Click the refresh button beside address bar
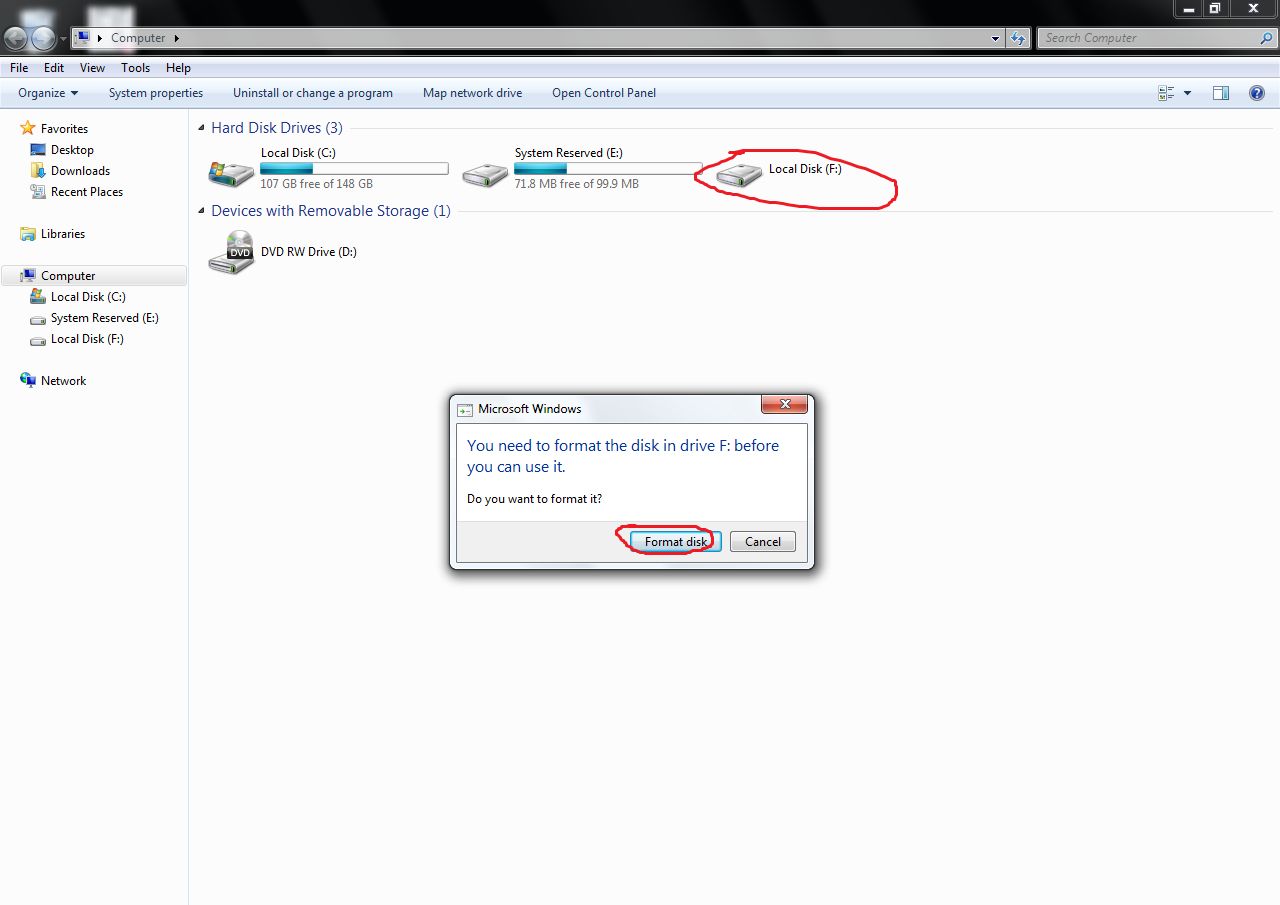 click(x=1018, y=38)
